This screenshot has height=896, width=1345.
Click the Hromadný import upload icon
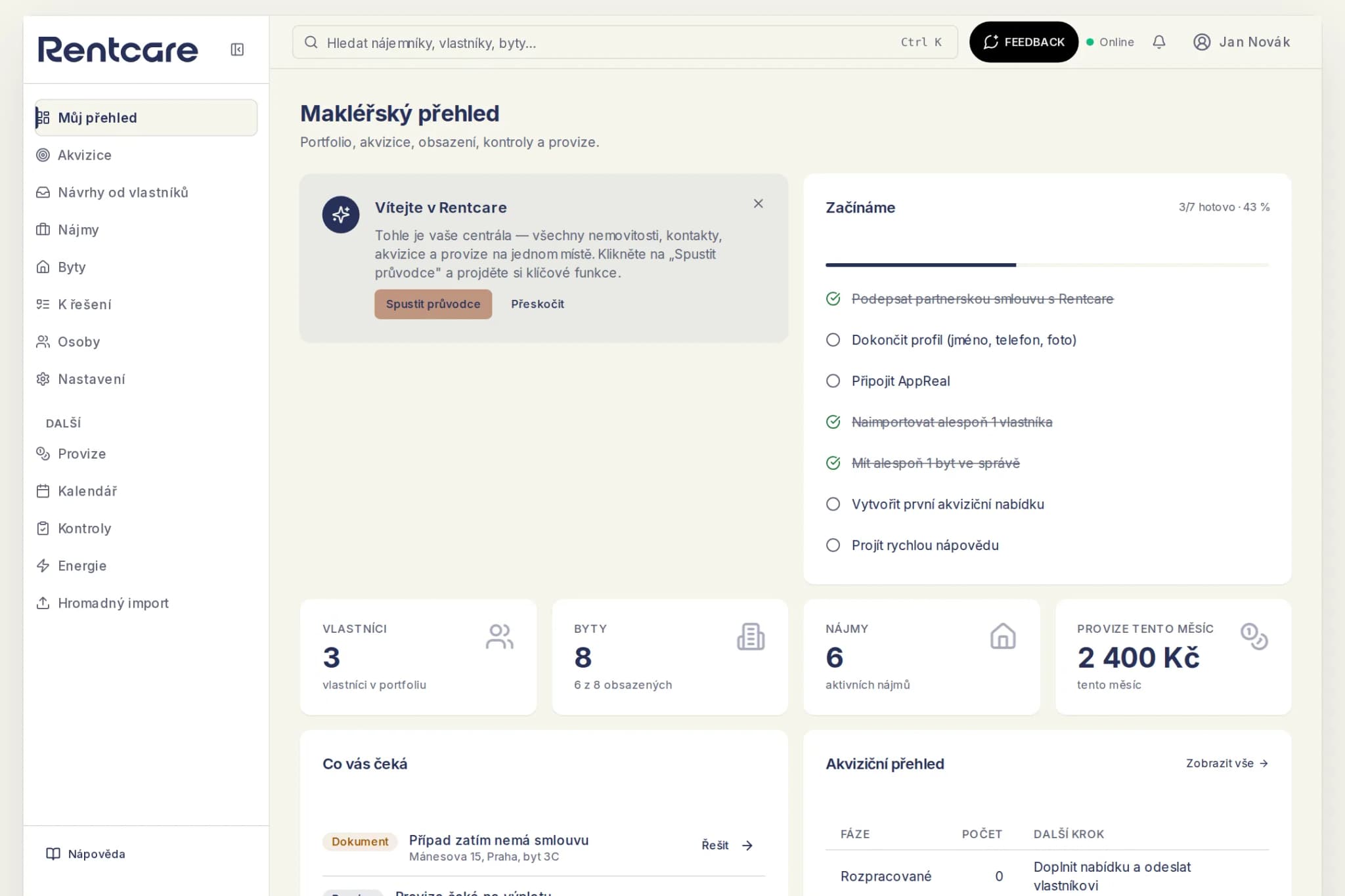pos(43,603)
